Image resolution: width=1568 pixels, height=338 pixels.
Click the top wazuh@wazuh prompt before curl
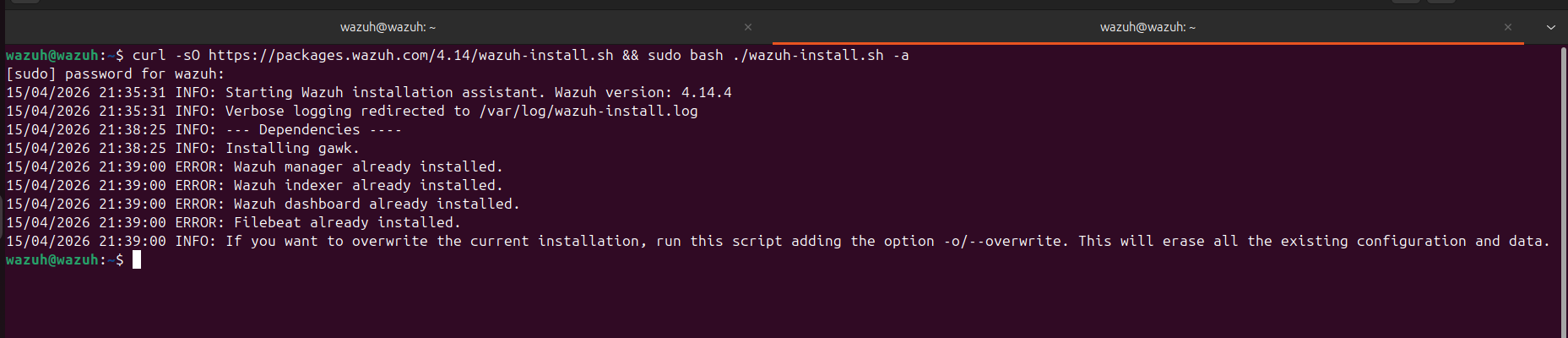point(52,56)
